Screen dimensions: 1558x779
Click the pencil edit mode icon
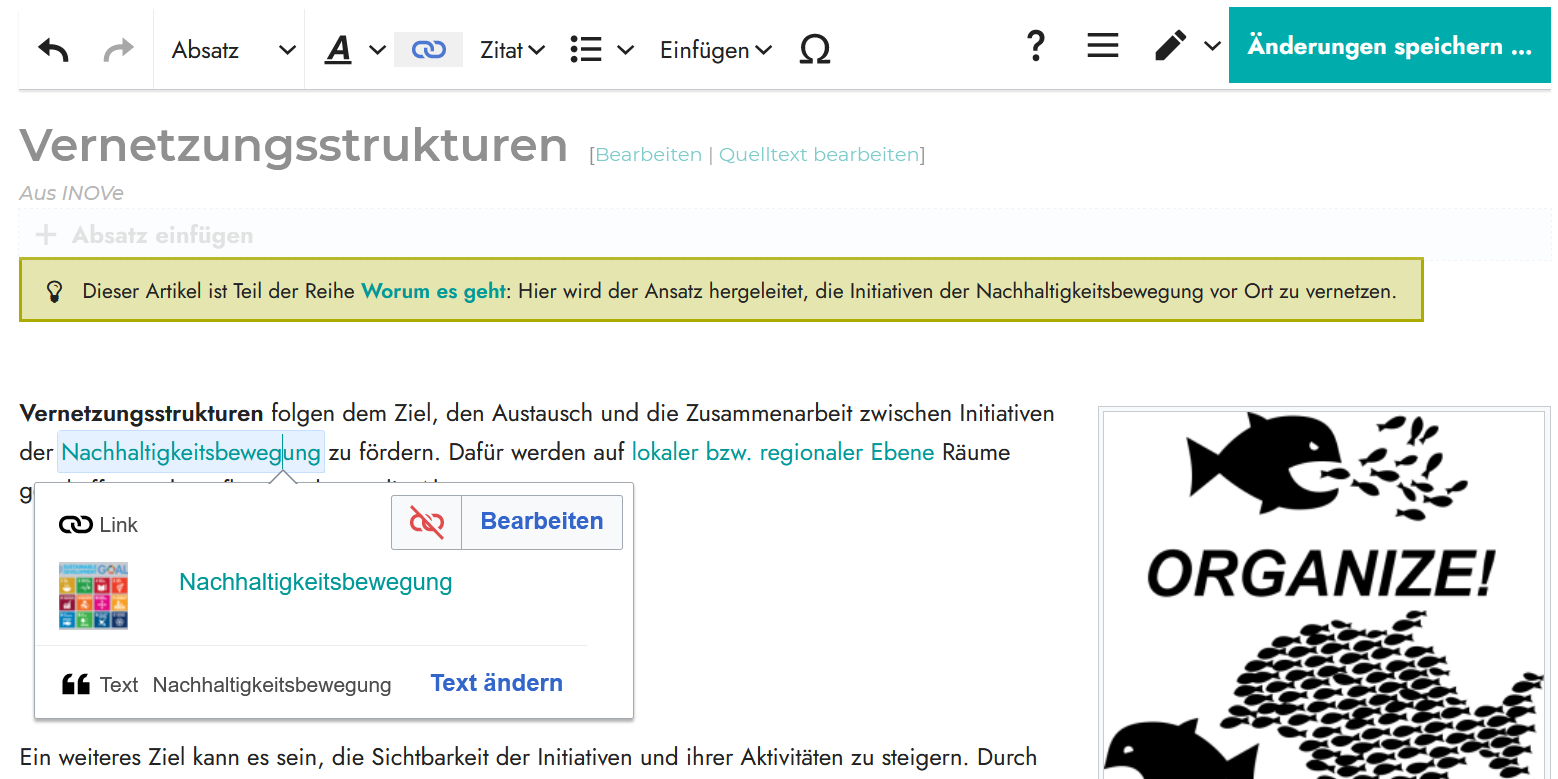pyautogui.click(x=1170, y=47)
